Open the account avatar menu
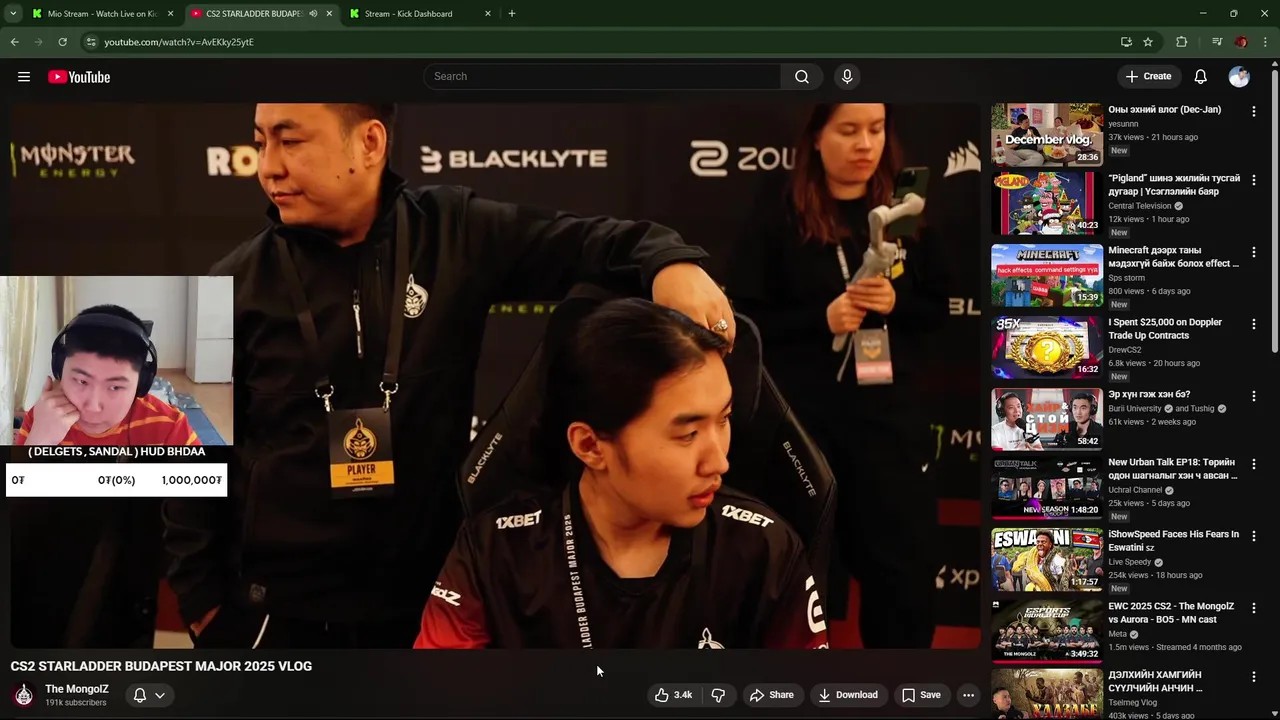 [x=1239, y=77]
